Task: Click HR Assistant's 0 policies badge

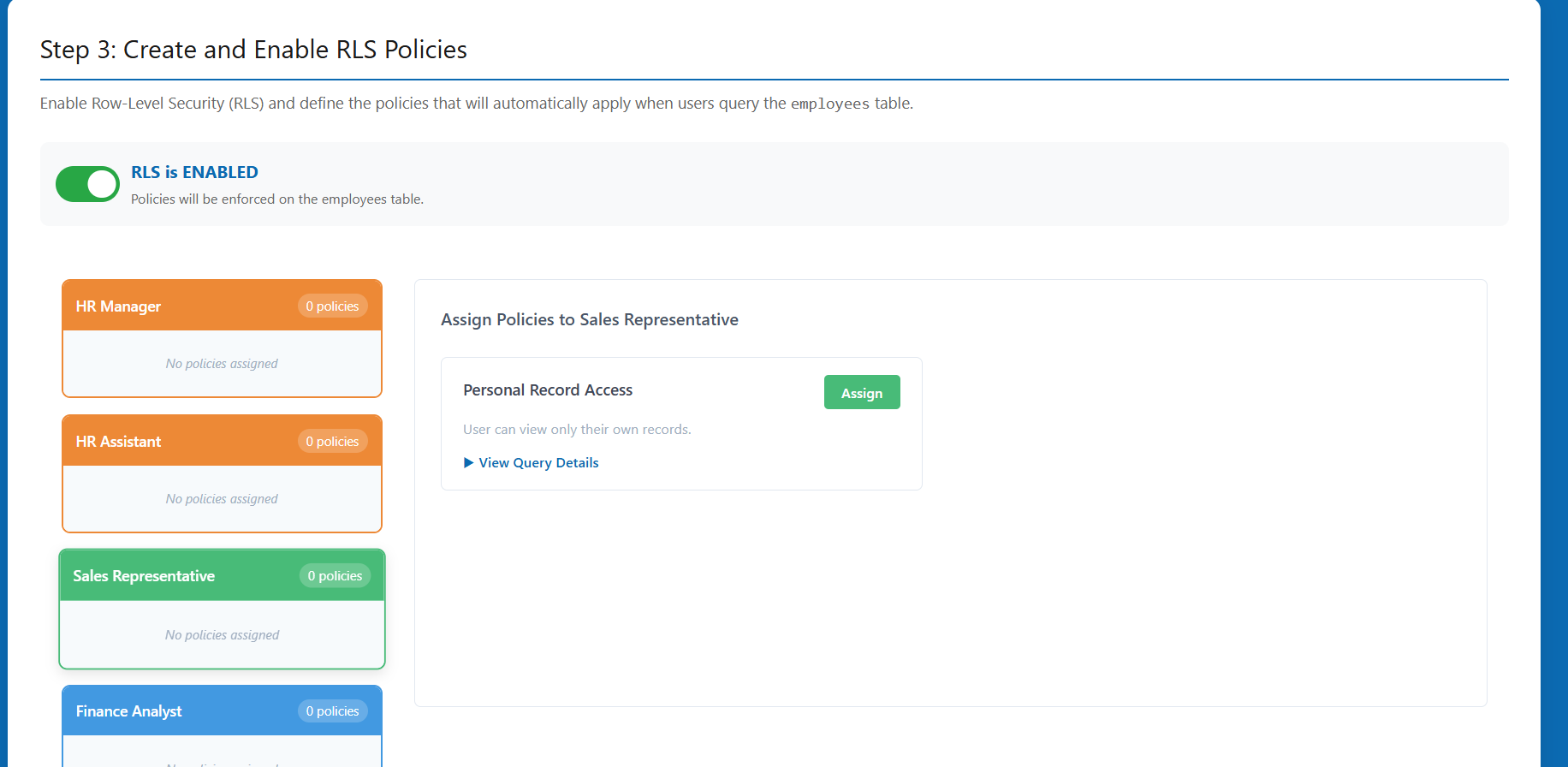Action: (332, 442)
